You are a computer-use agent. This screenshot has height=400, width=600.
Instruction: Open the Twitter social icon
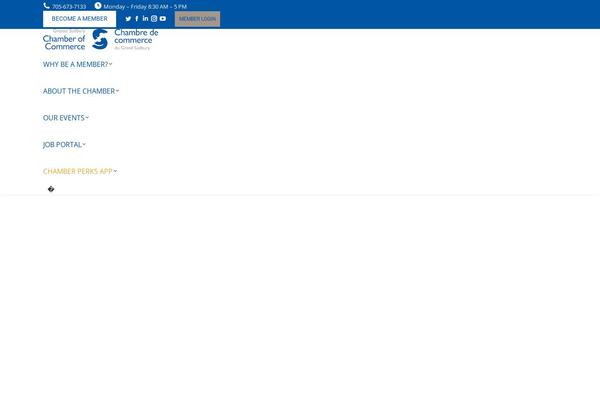pos(128,19)
